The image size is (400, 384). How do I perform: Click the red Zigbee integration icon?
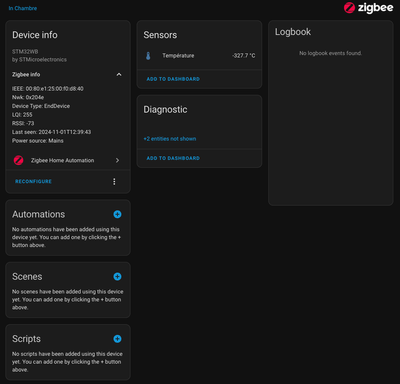pyautogui.click(x=18, y=160)
